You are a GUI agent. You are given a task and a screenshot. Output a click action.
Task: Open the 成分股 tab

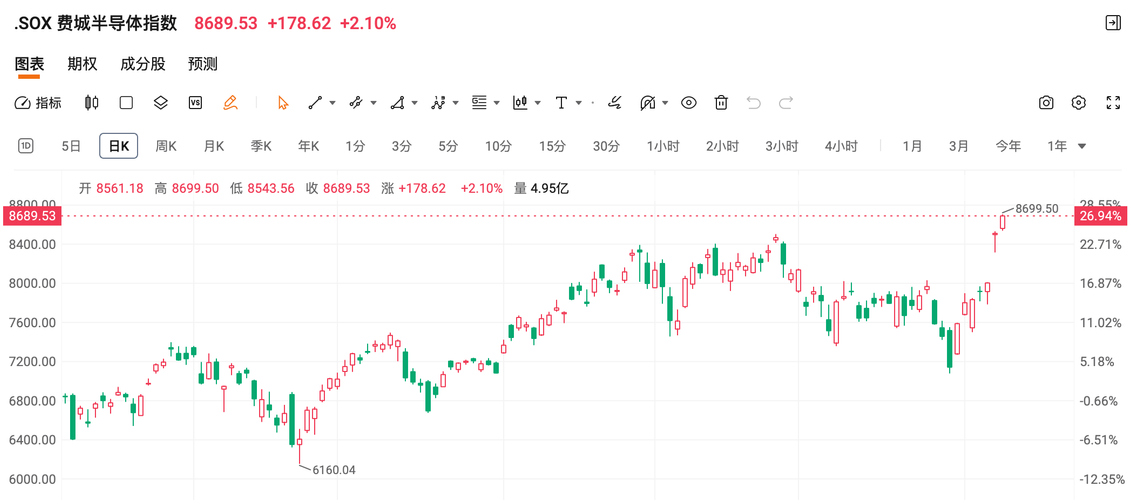tap(142, 64)
